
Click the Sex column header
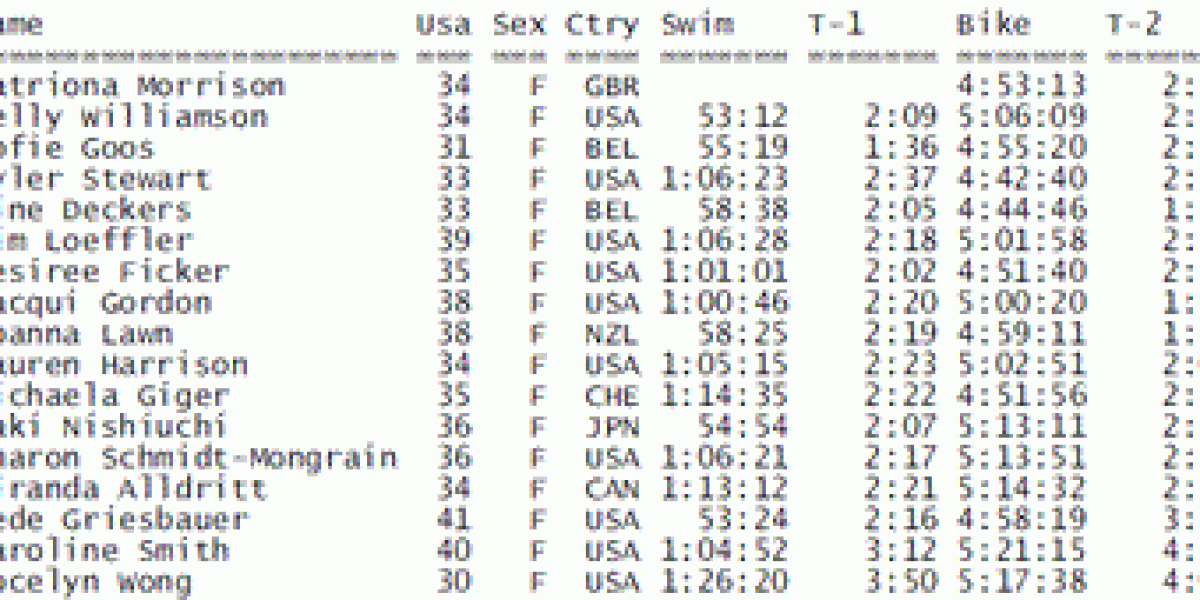tap(520, 24)
